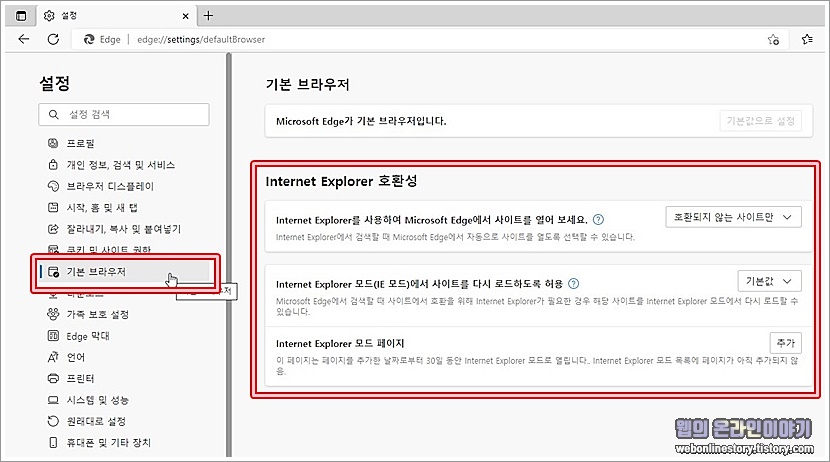Screen dimensions: 830x462
Task: Click the Edge logo in address bar
Action: pos(89,39)
